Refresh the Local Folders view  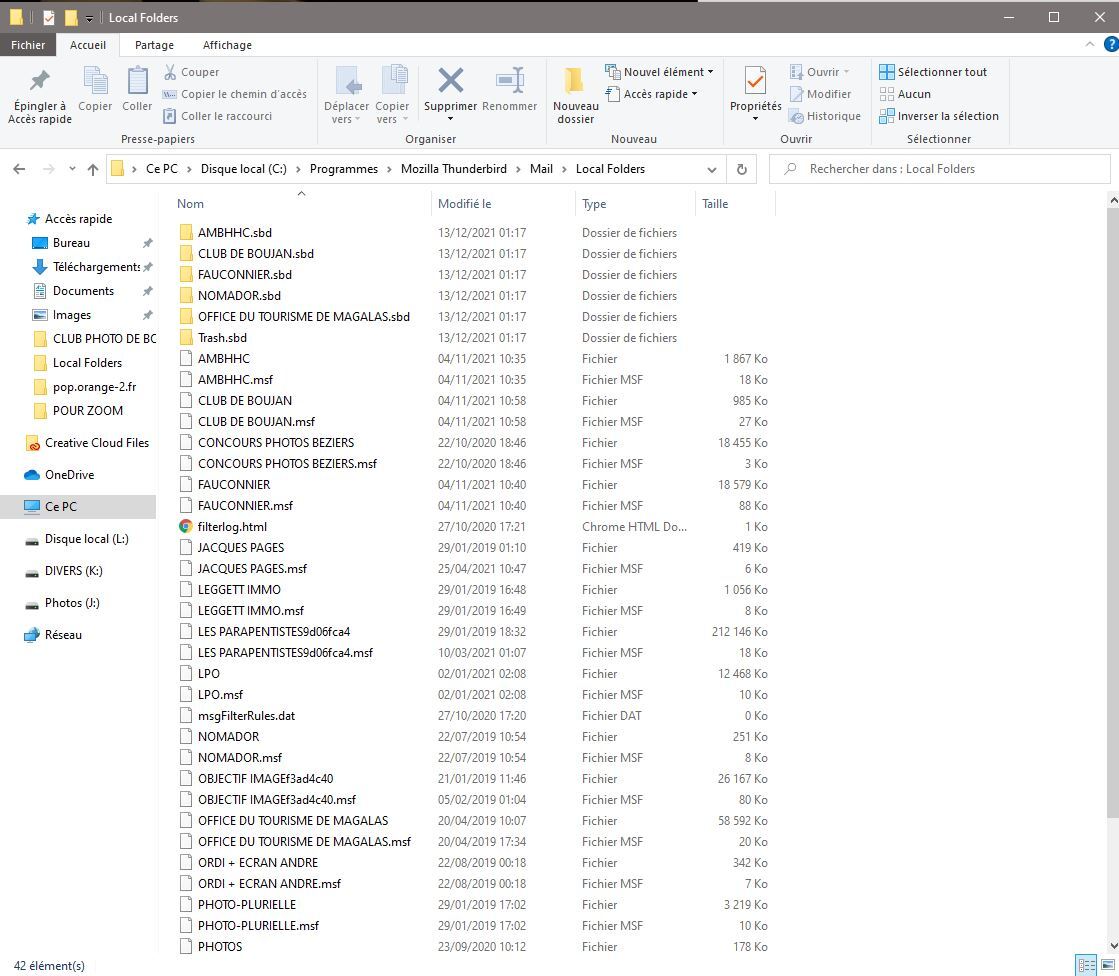741,169
